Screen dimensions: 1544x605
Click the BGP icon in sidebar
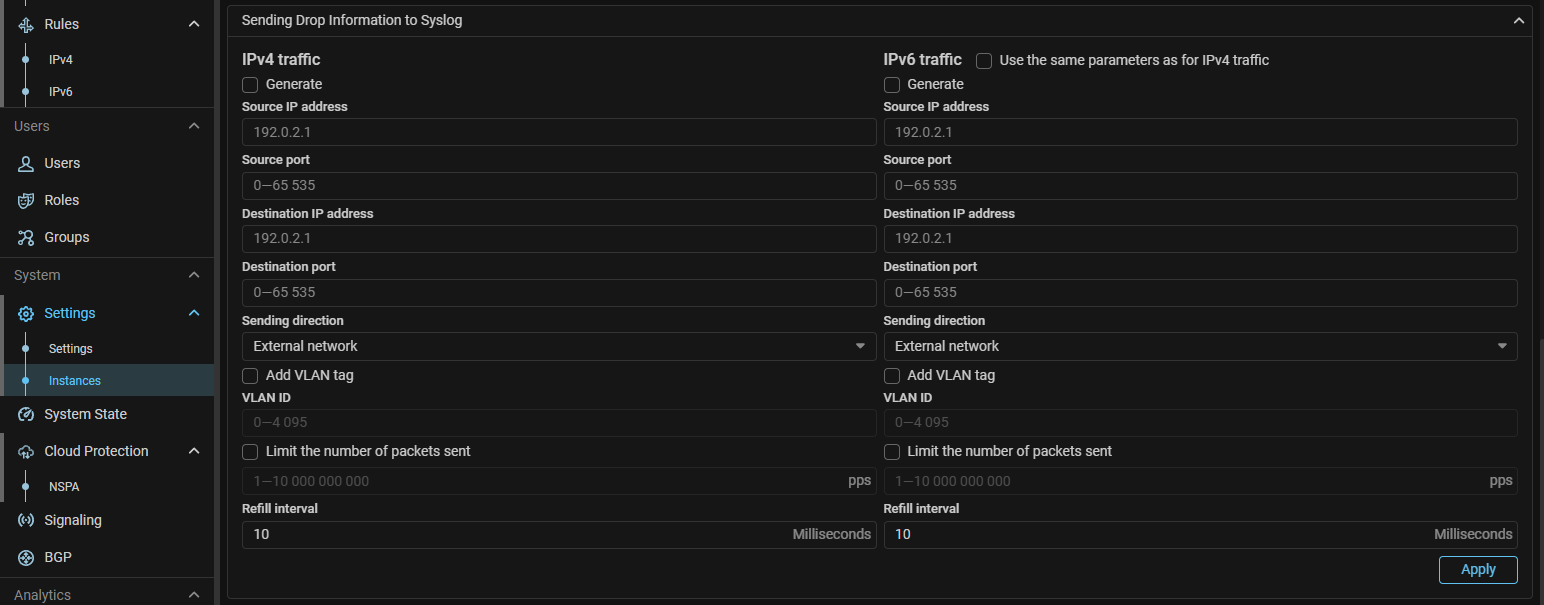[x=27, y=557]
